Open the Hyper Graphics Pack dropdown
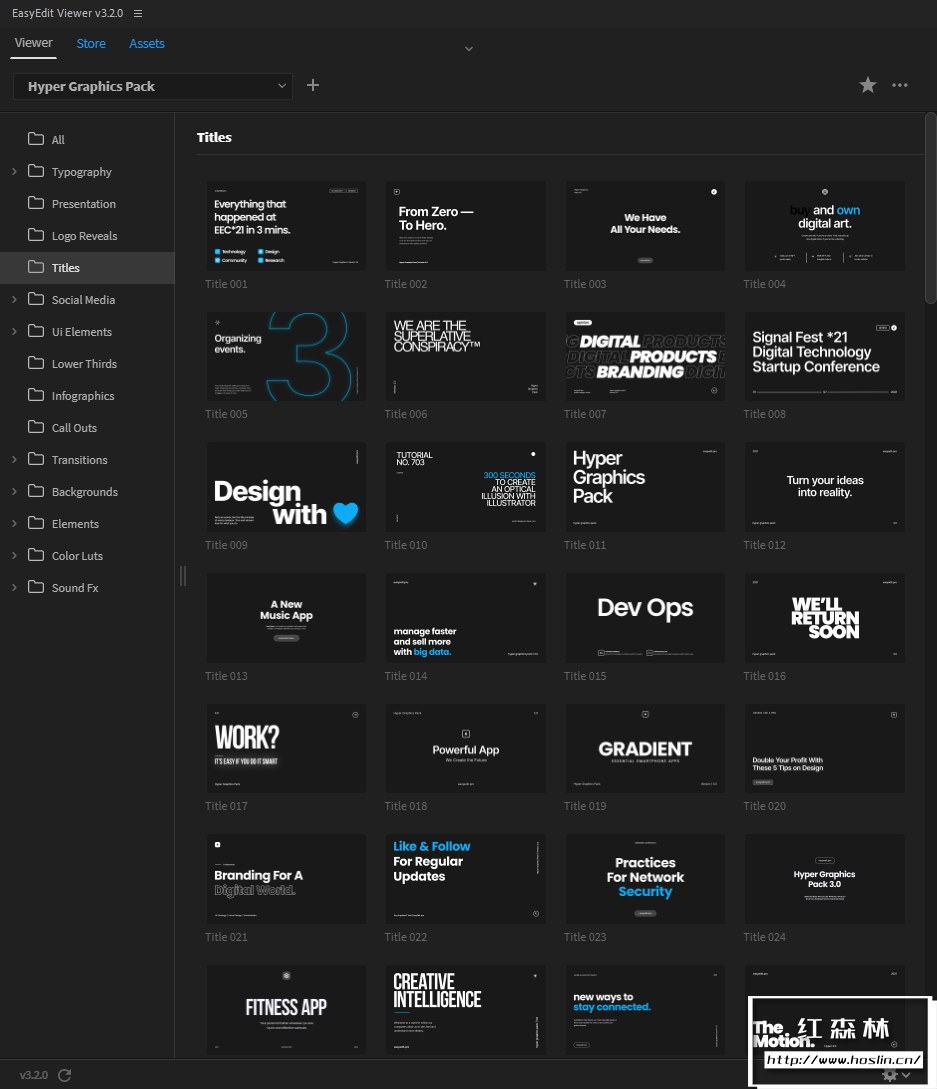The width and height of the screenshot is (937, 1089). (152, 86)
